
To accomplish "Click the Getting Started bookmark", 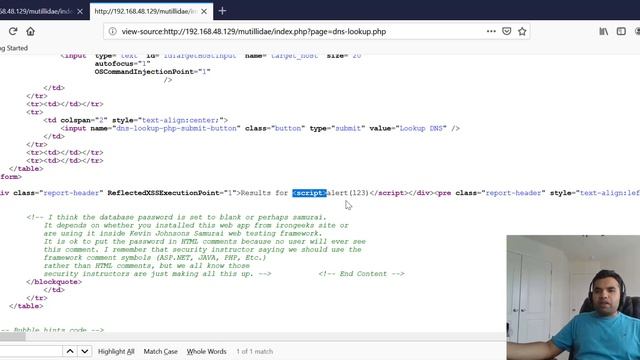I will tap(14, 48).
